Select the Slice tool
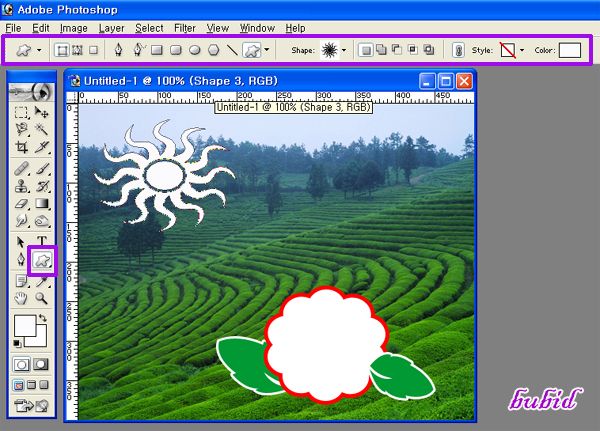 coord(41,147)
